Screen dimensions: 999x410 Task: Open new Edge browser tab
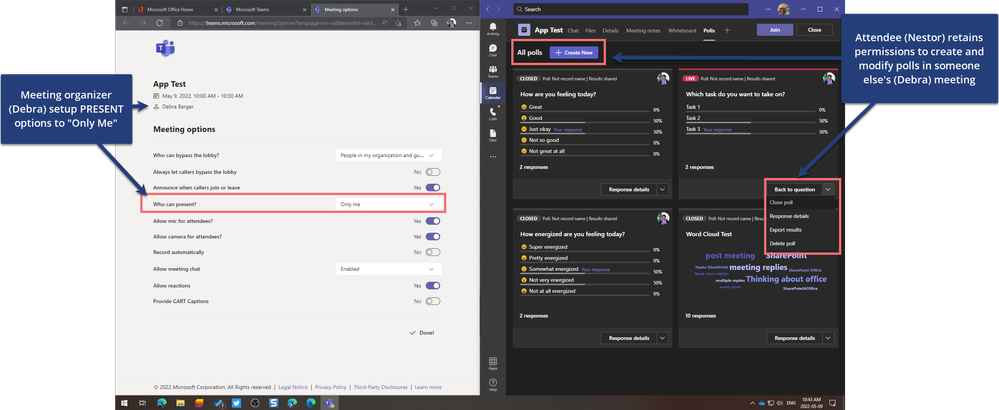tap(406, 10)
